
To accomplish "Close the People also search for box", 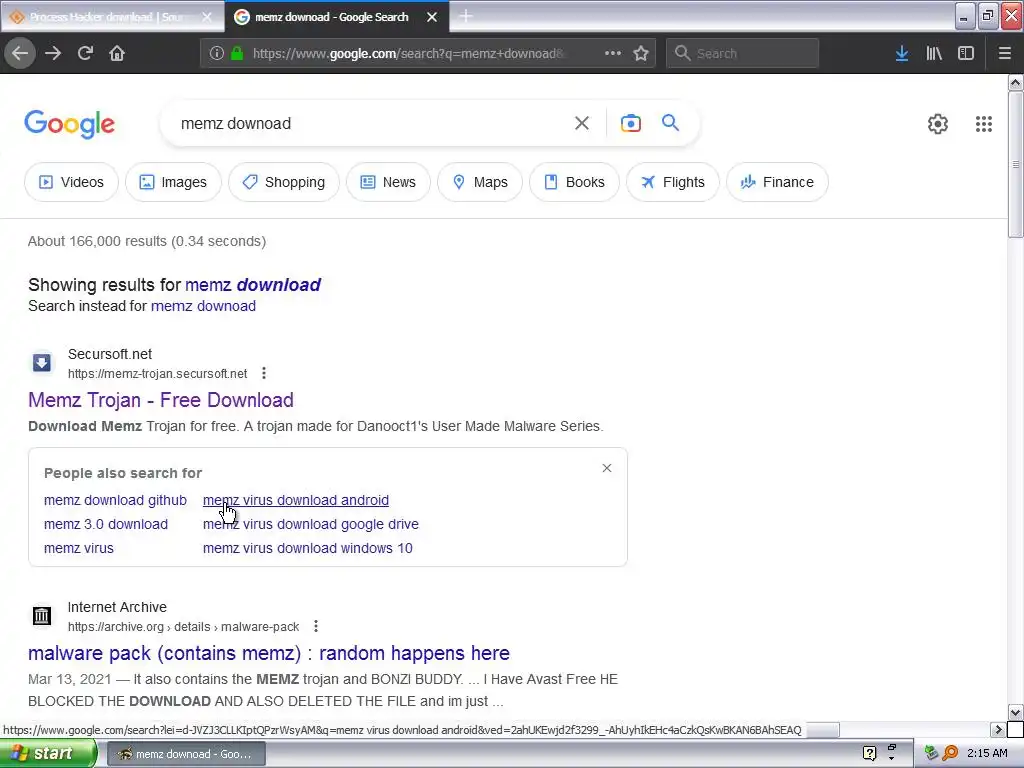I will 607,468.
